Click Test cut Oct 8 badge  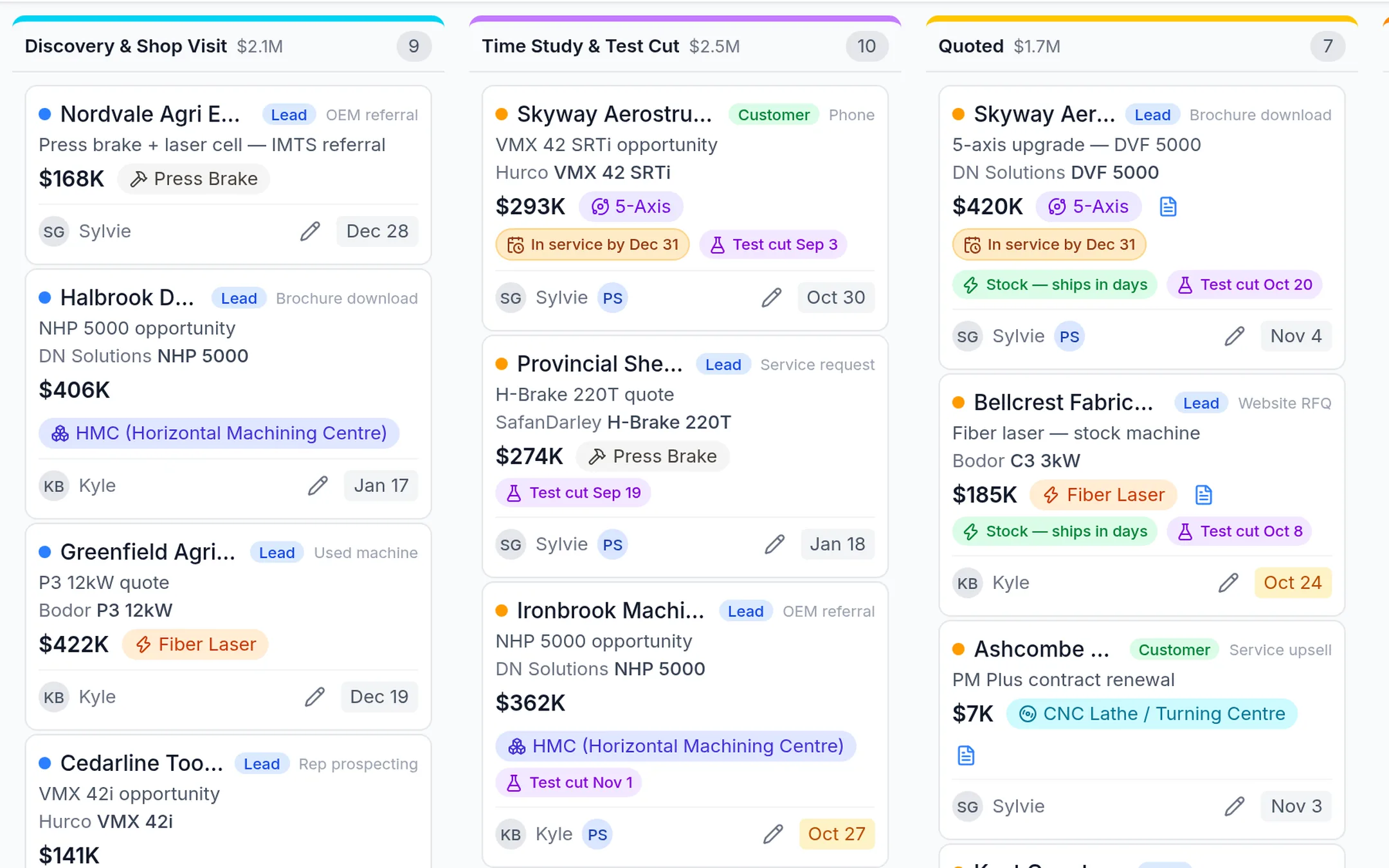coord(1240,531)
